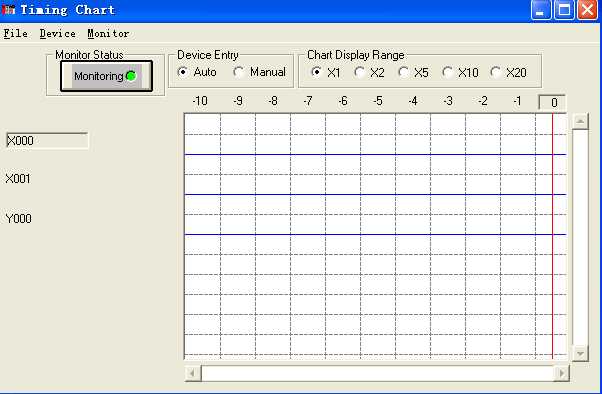Click the X000 device name field
Image resolution: width=602 pixels, height=394 pixels.
pyautogui.click(x=47, y=141)
